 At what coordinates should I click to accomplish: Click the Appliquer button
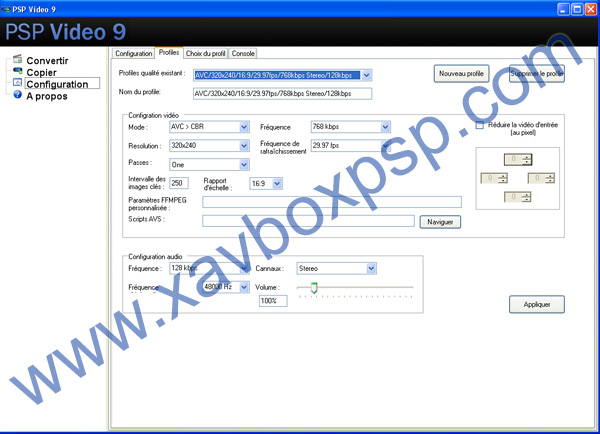coord(536,304)
